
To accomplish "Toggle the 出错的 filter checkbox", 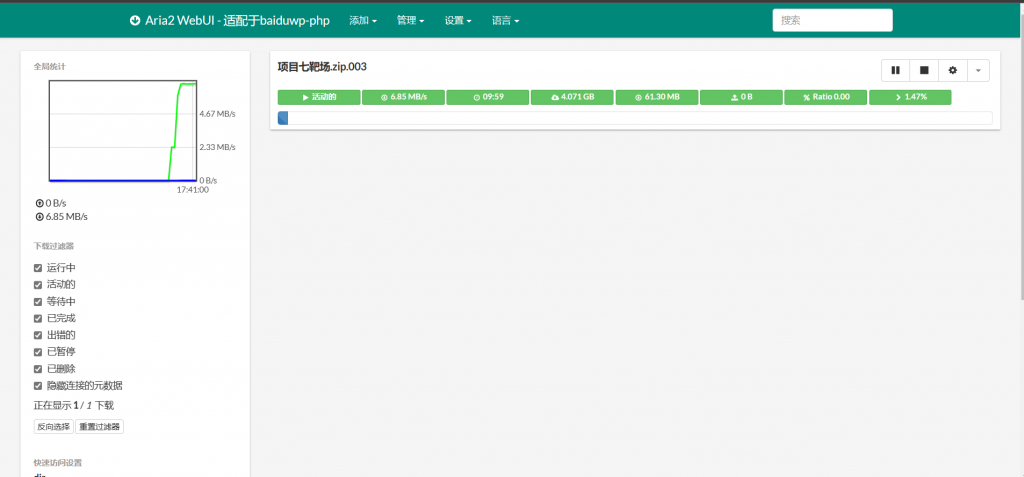I will [x=38, y=335].
